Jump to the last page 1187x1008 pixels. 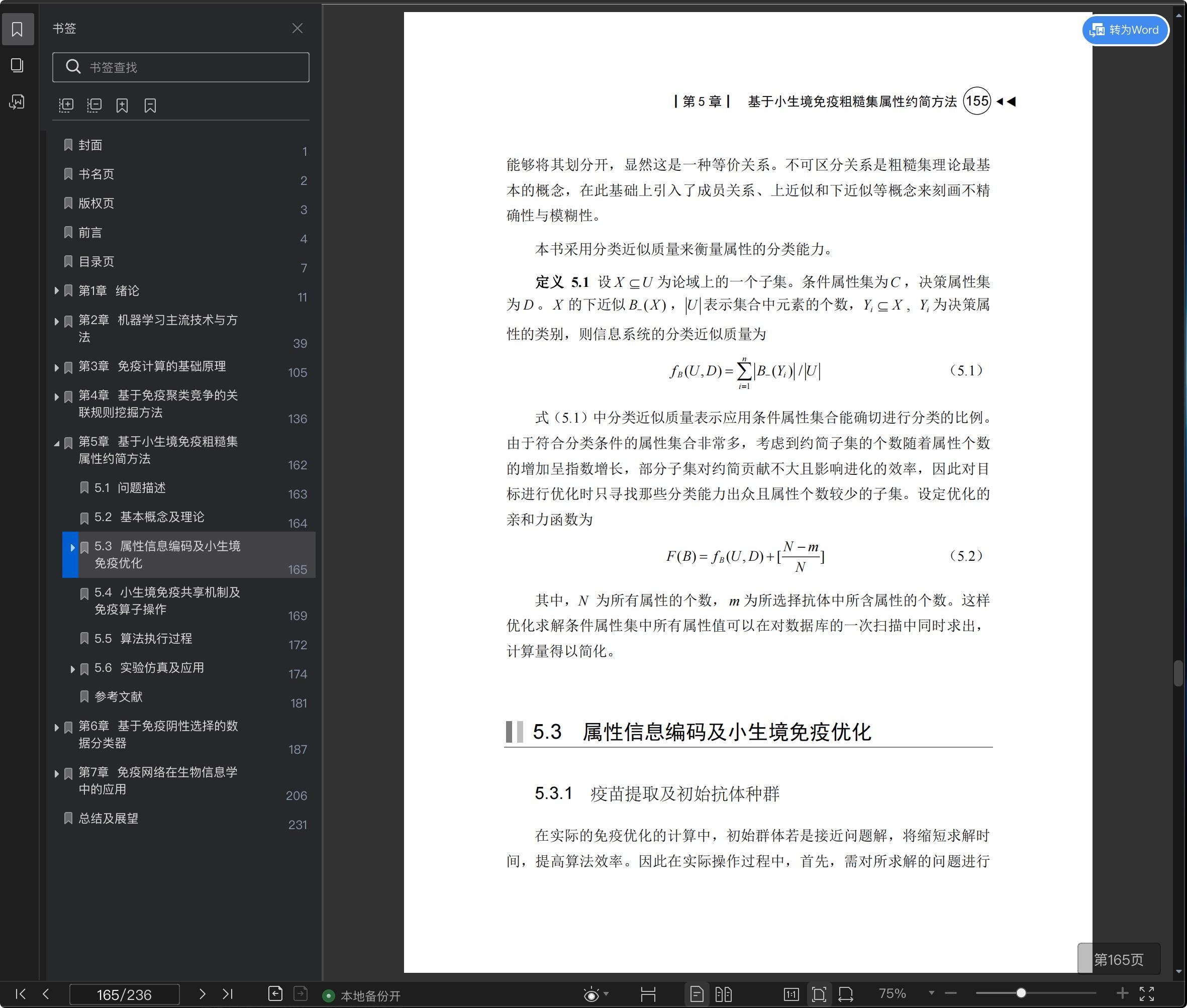228,994
